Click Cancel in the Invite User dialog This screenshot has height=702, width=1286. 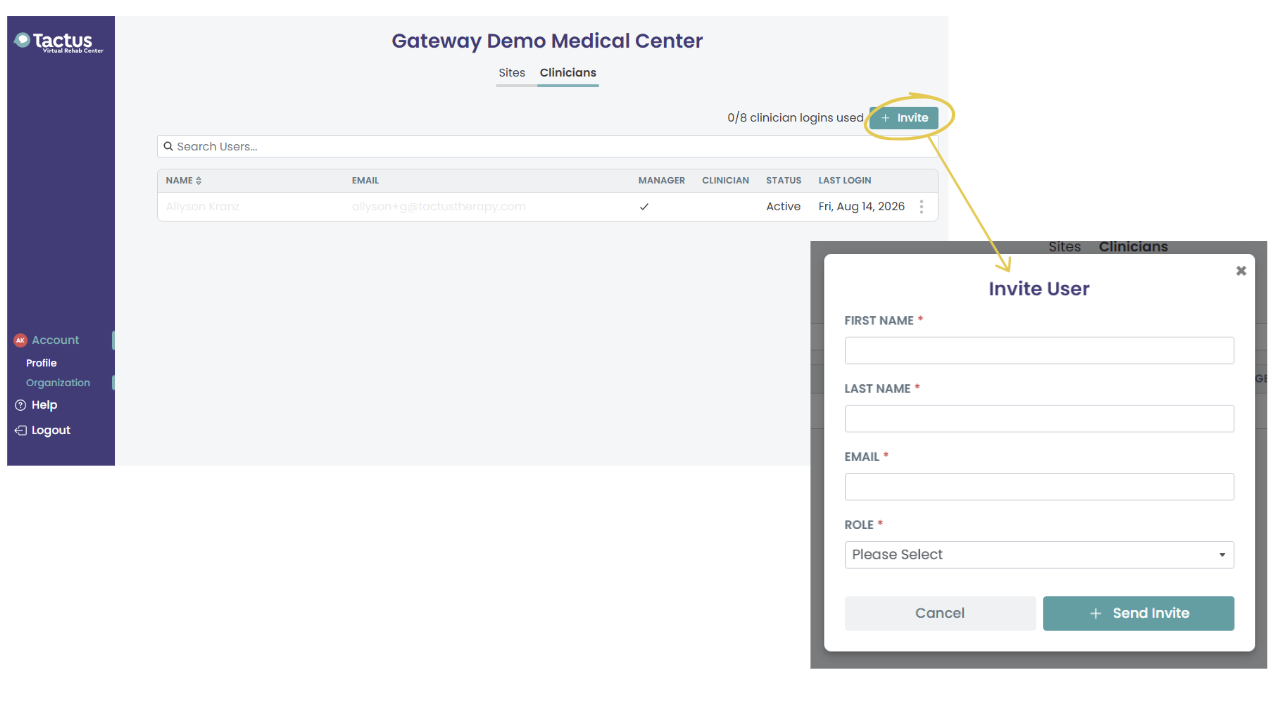click(940, 613)
